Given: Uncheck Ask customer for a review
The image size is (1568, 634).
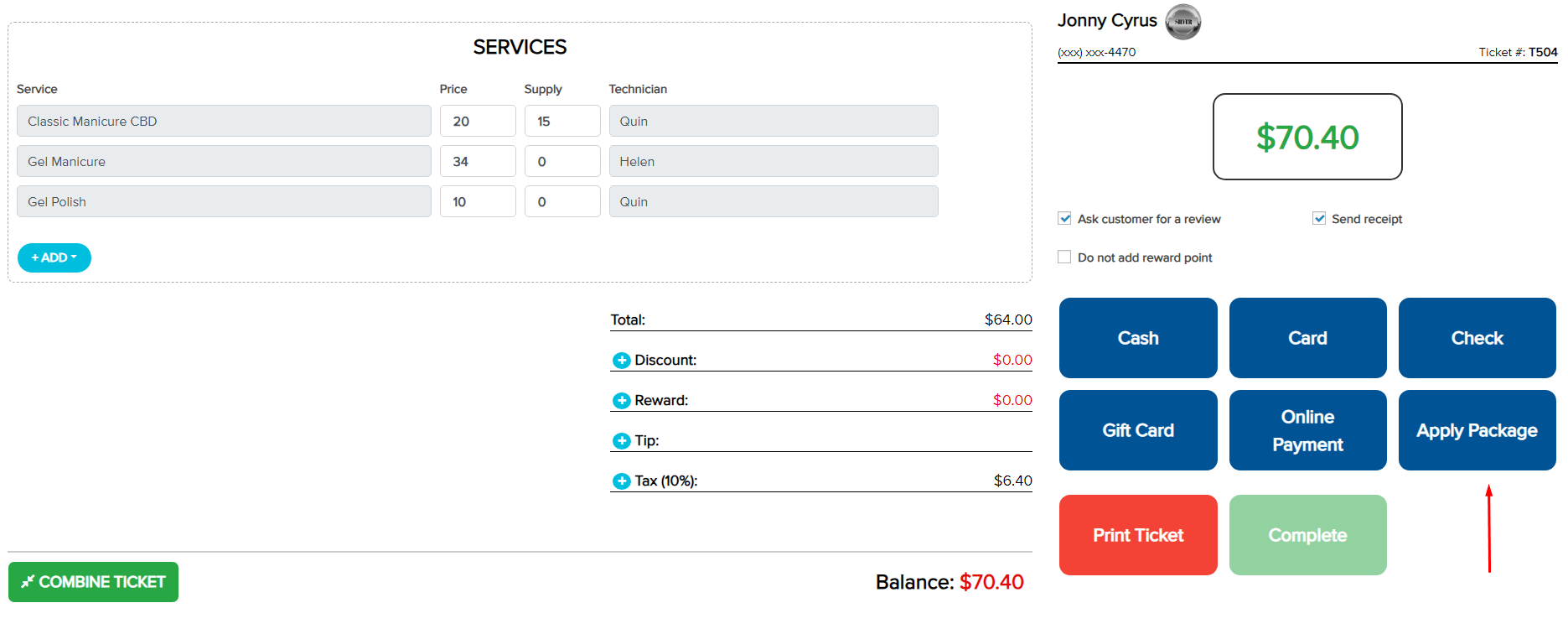Looking at the screenshot, I should [1064, 219].
